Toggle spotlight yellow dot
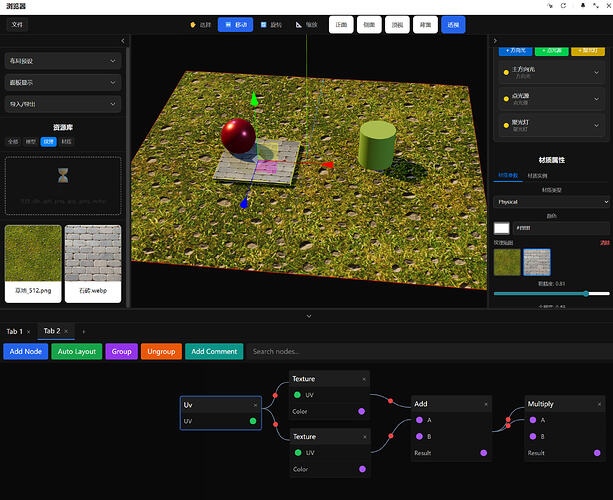 (x=506, y=125)
